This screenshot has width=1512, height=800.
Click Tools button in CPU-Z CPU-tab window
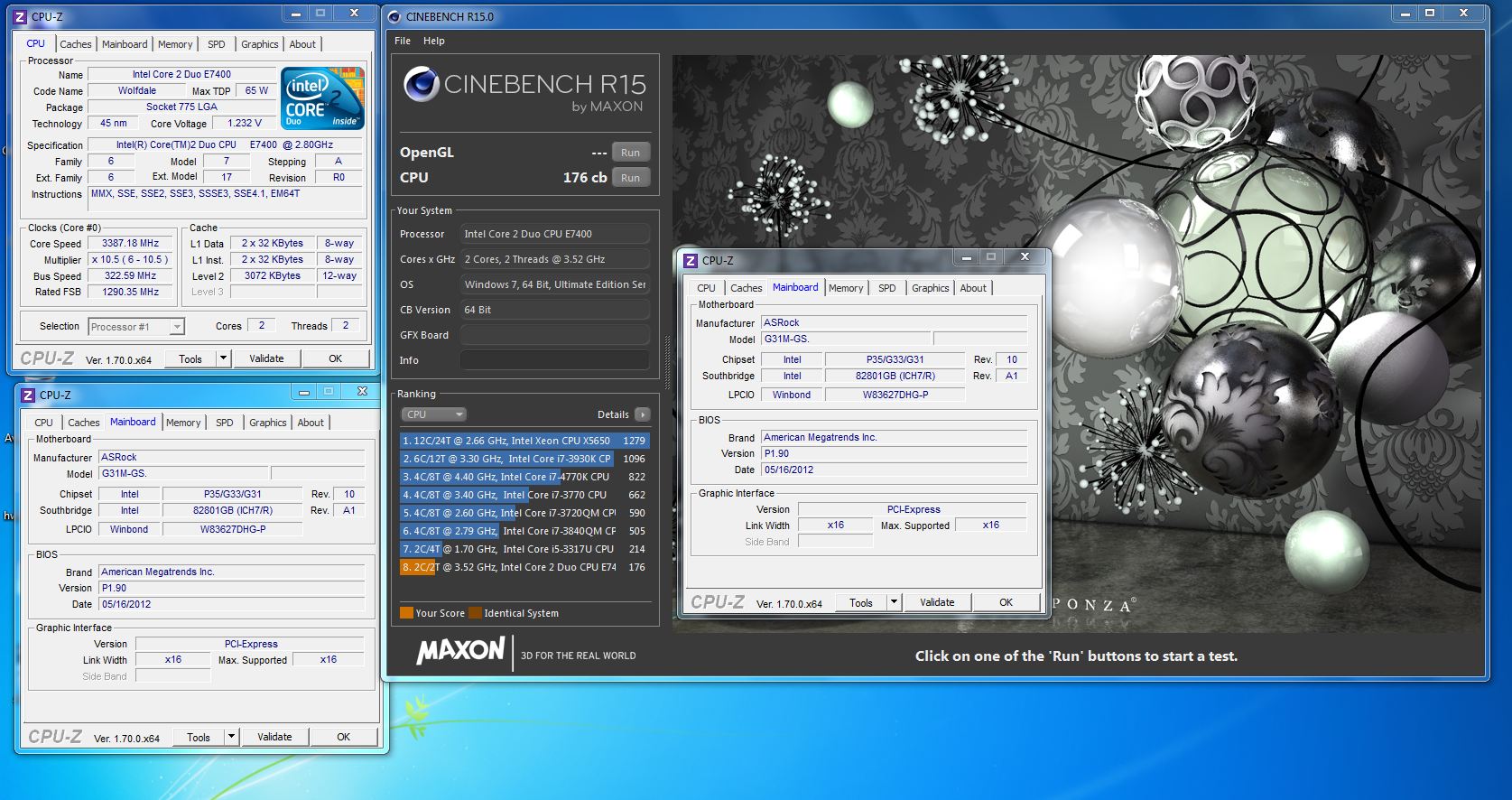[x=190, y=358]
